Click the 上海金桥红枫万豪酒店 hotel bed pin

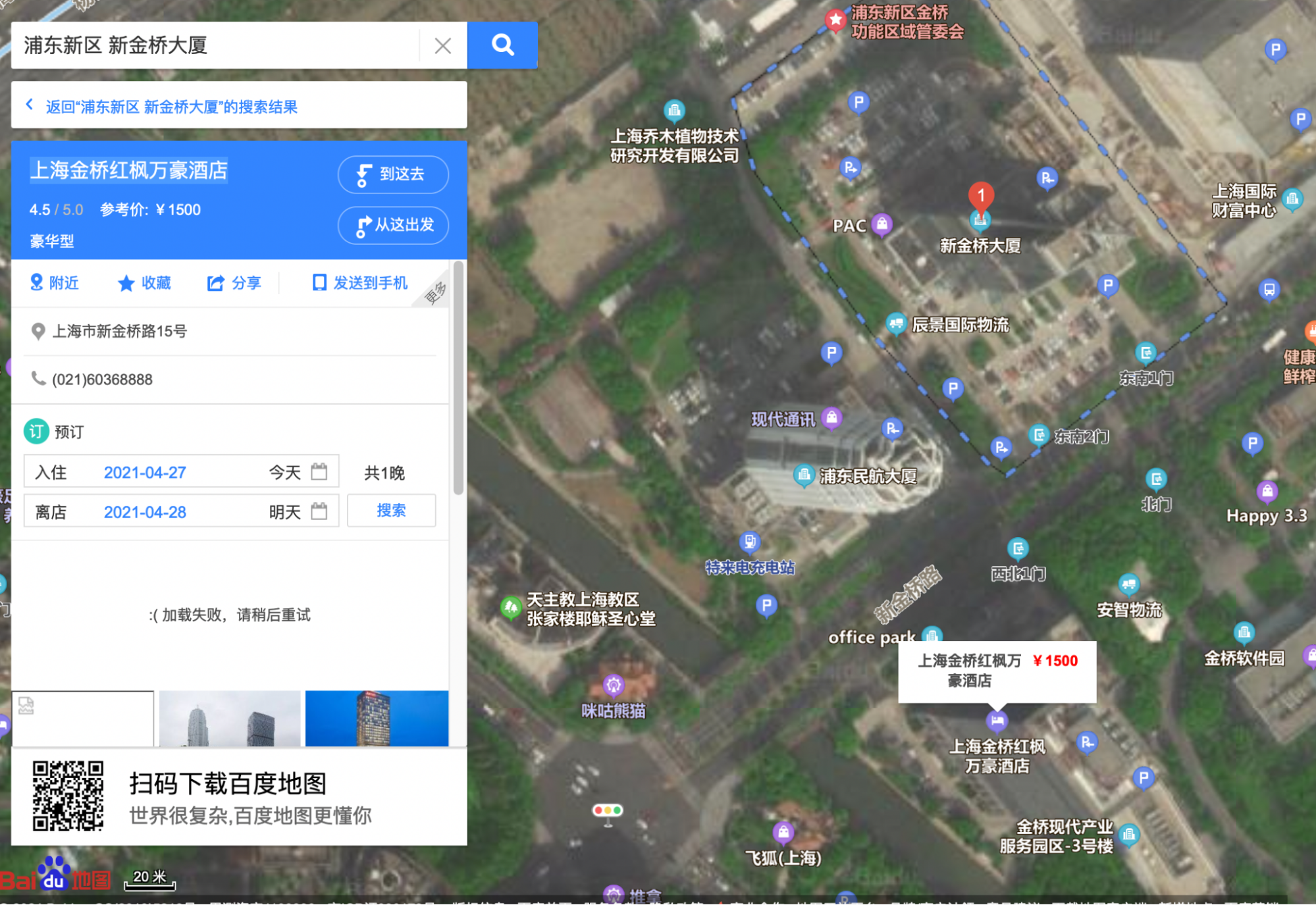tap(997, 721)
